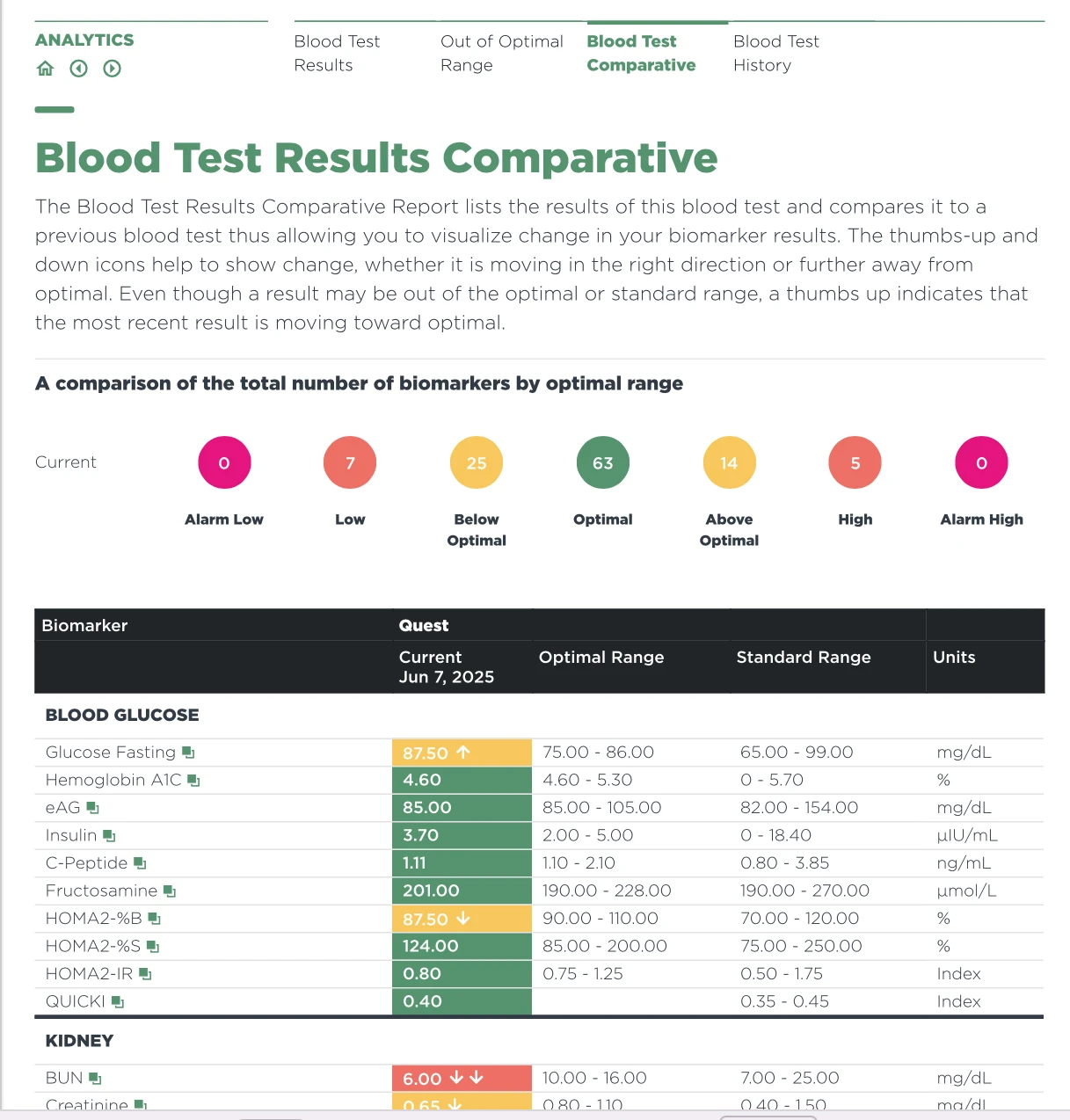
Task: Click the info icon next to BUN
Action: point(95,1079)
